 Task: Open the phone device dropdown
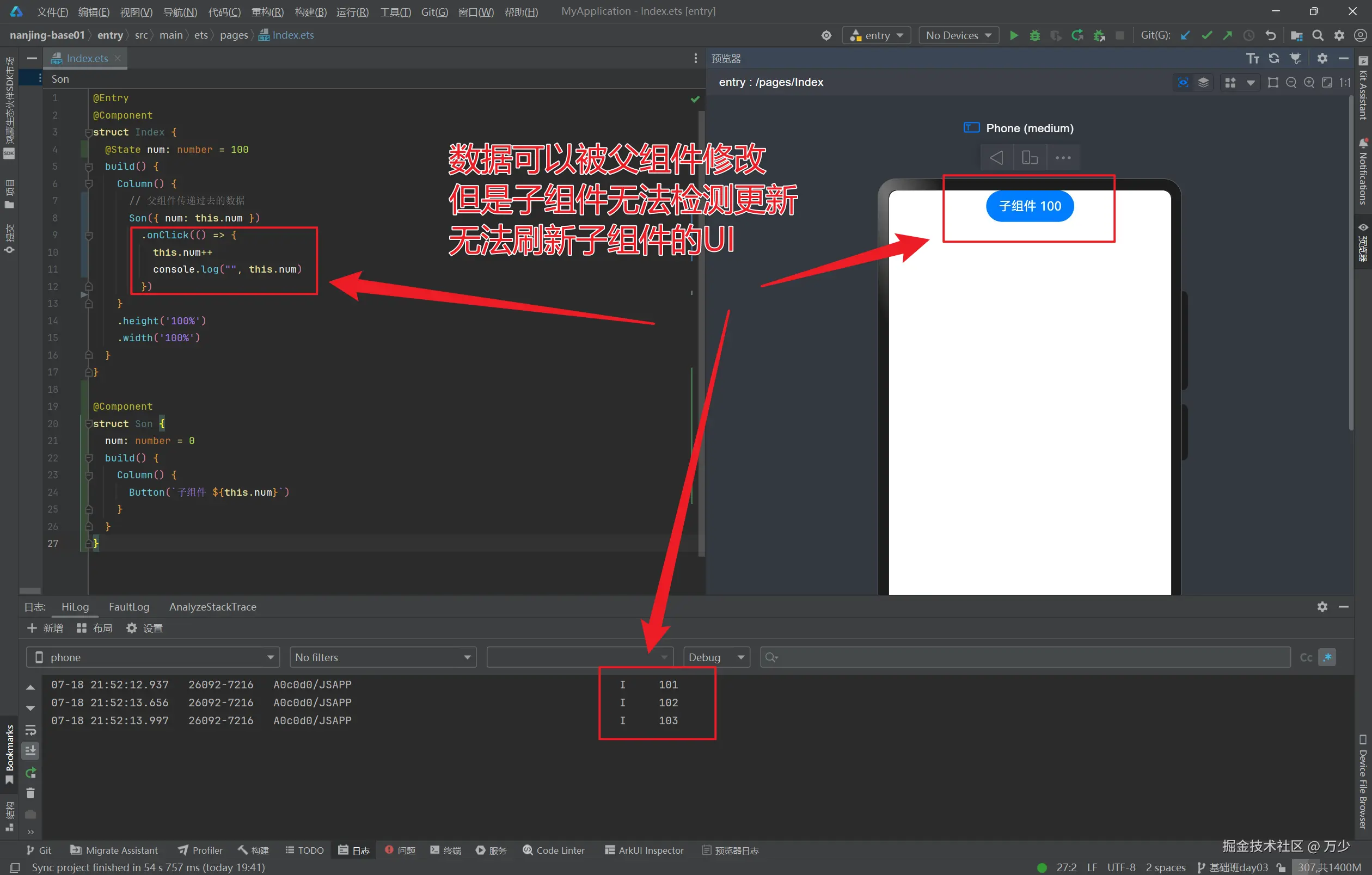pos(152,657)
